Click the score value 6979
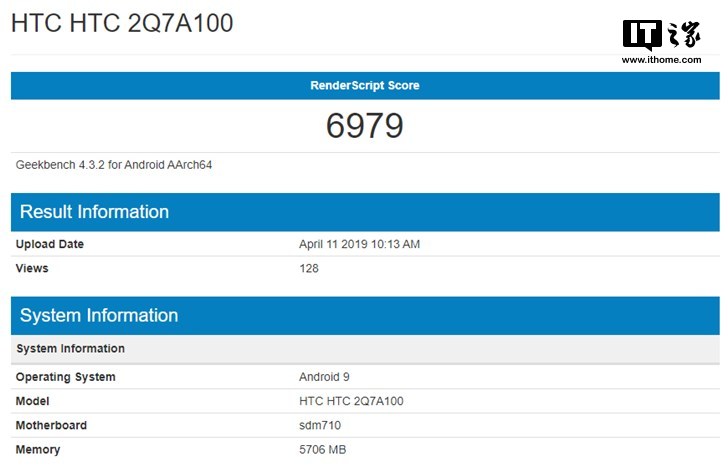728x471 pixels. point(365,126)
